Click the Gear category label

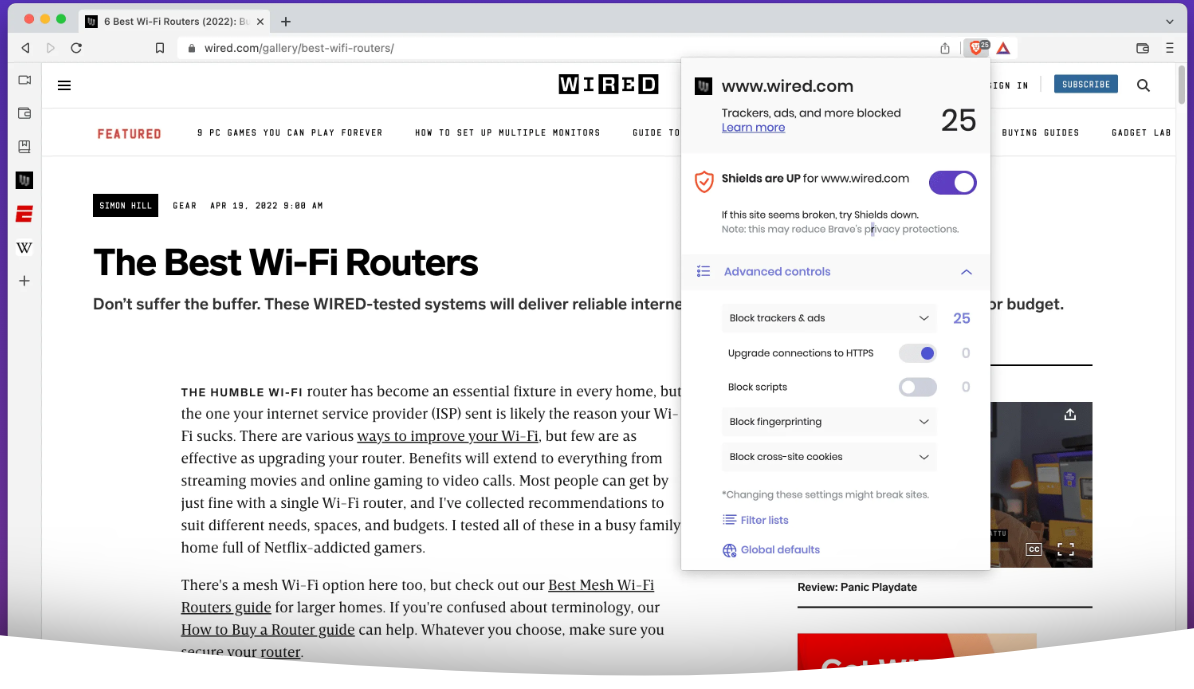(x=185, y=206)
